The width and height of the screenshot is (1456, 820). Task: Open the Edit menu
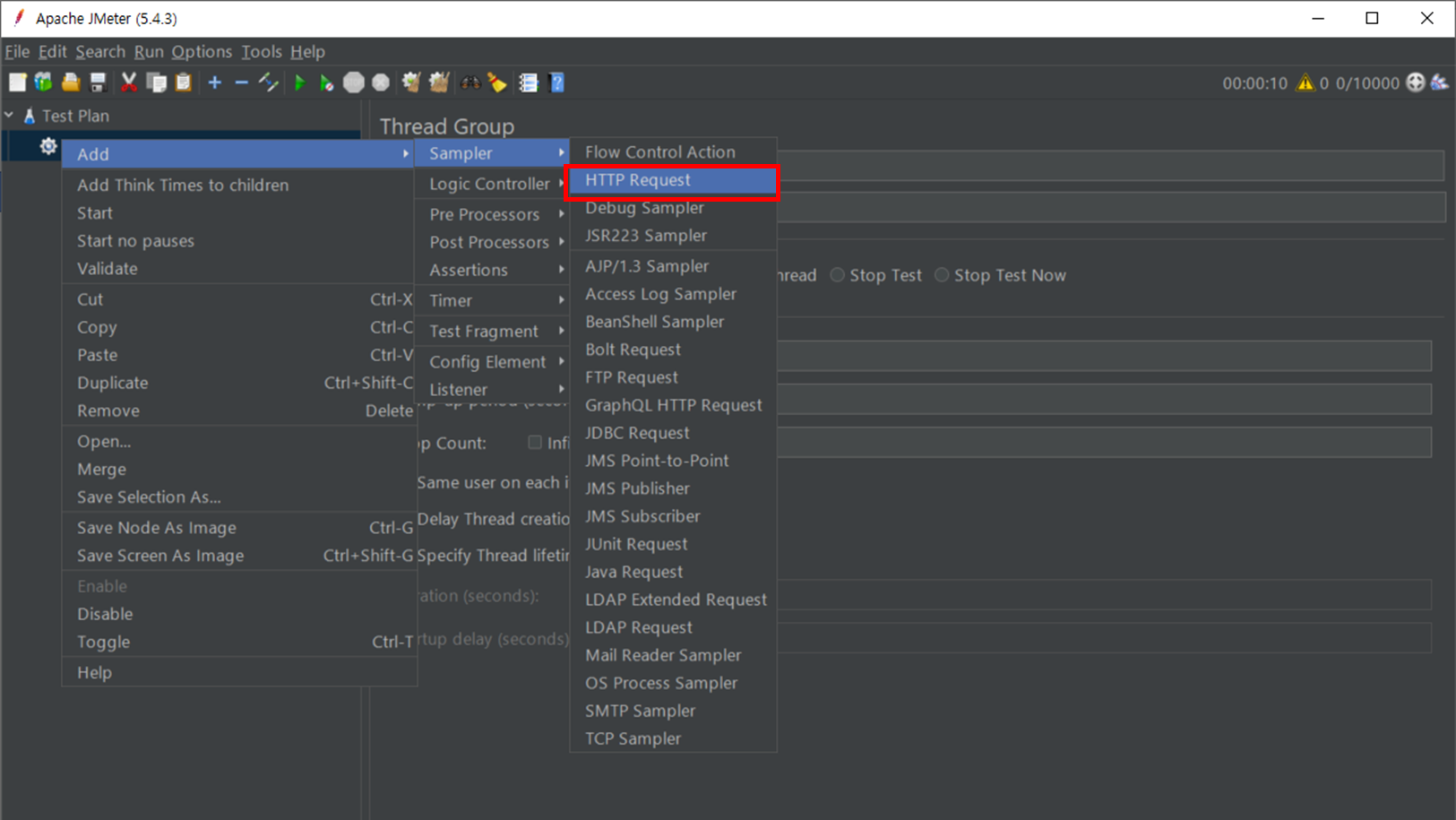pos(52,52)
